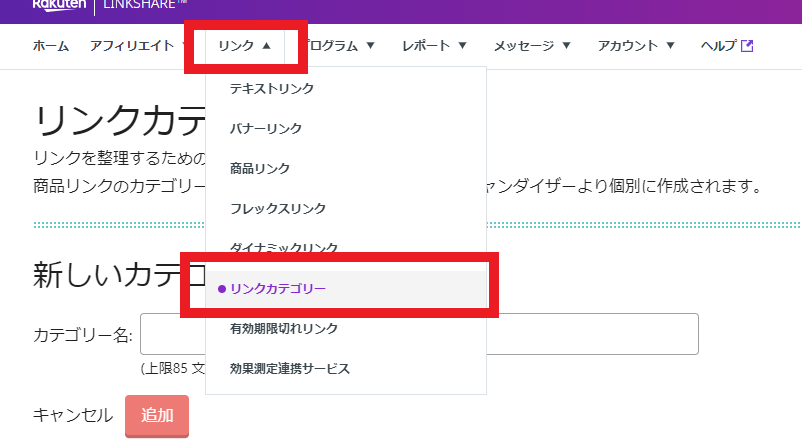Open 有効期限切れリンク from the list
This screenshot has height=446, width=802.
(x=284, y=329)
